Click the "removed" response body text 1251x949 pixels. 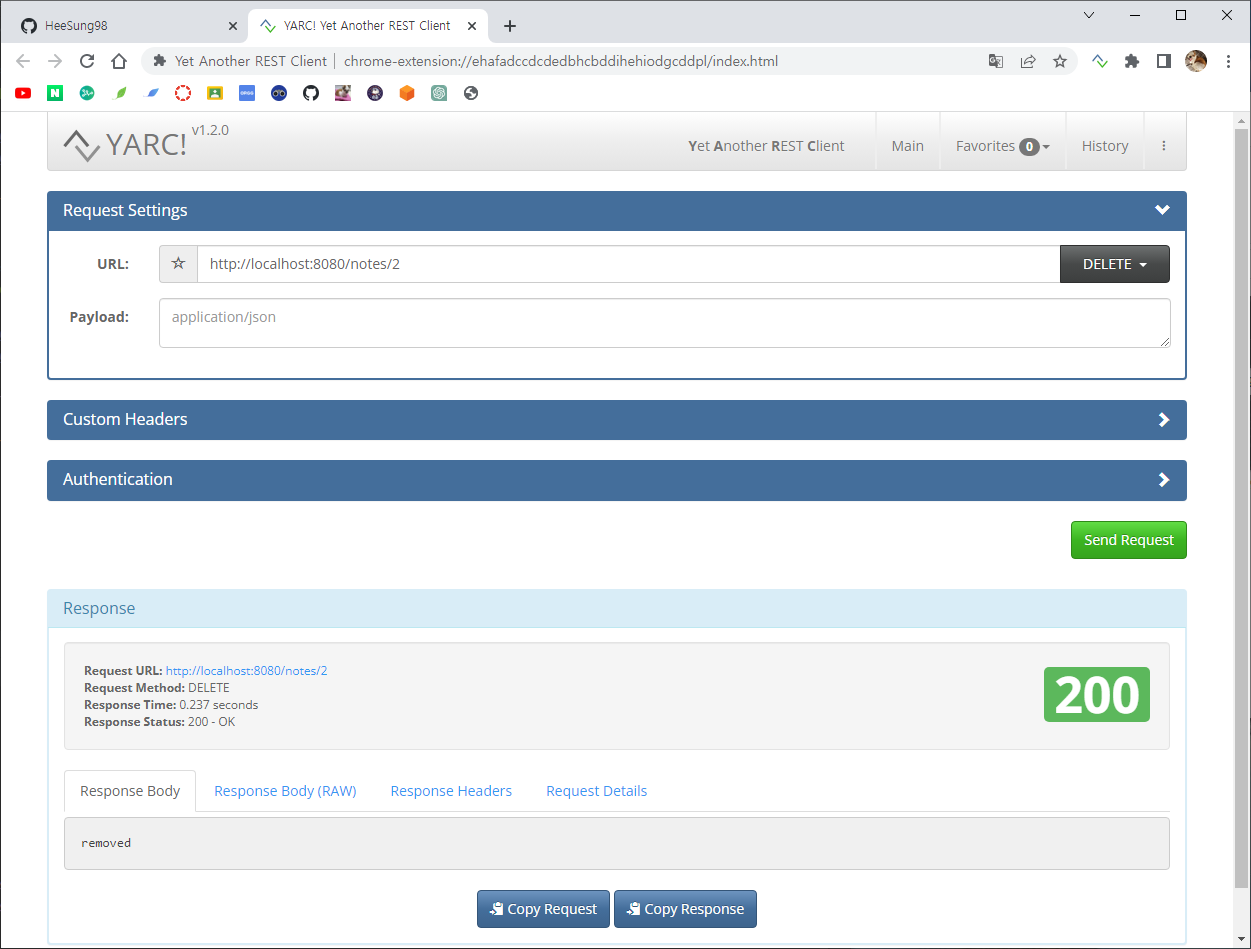click(x=106, y=843)
